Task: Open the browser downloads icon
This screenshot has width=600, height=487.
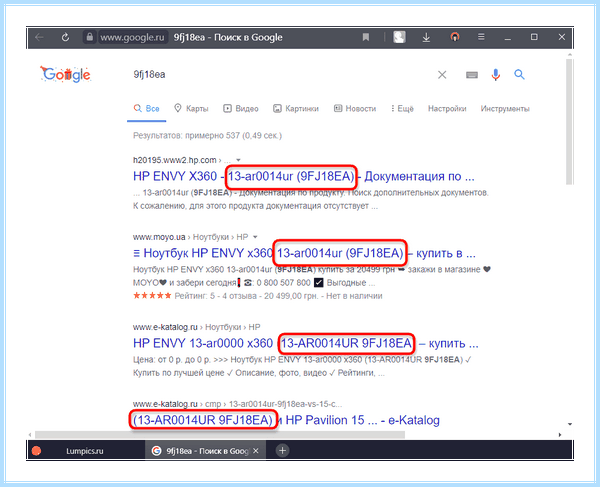Action: (426, 37)
